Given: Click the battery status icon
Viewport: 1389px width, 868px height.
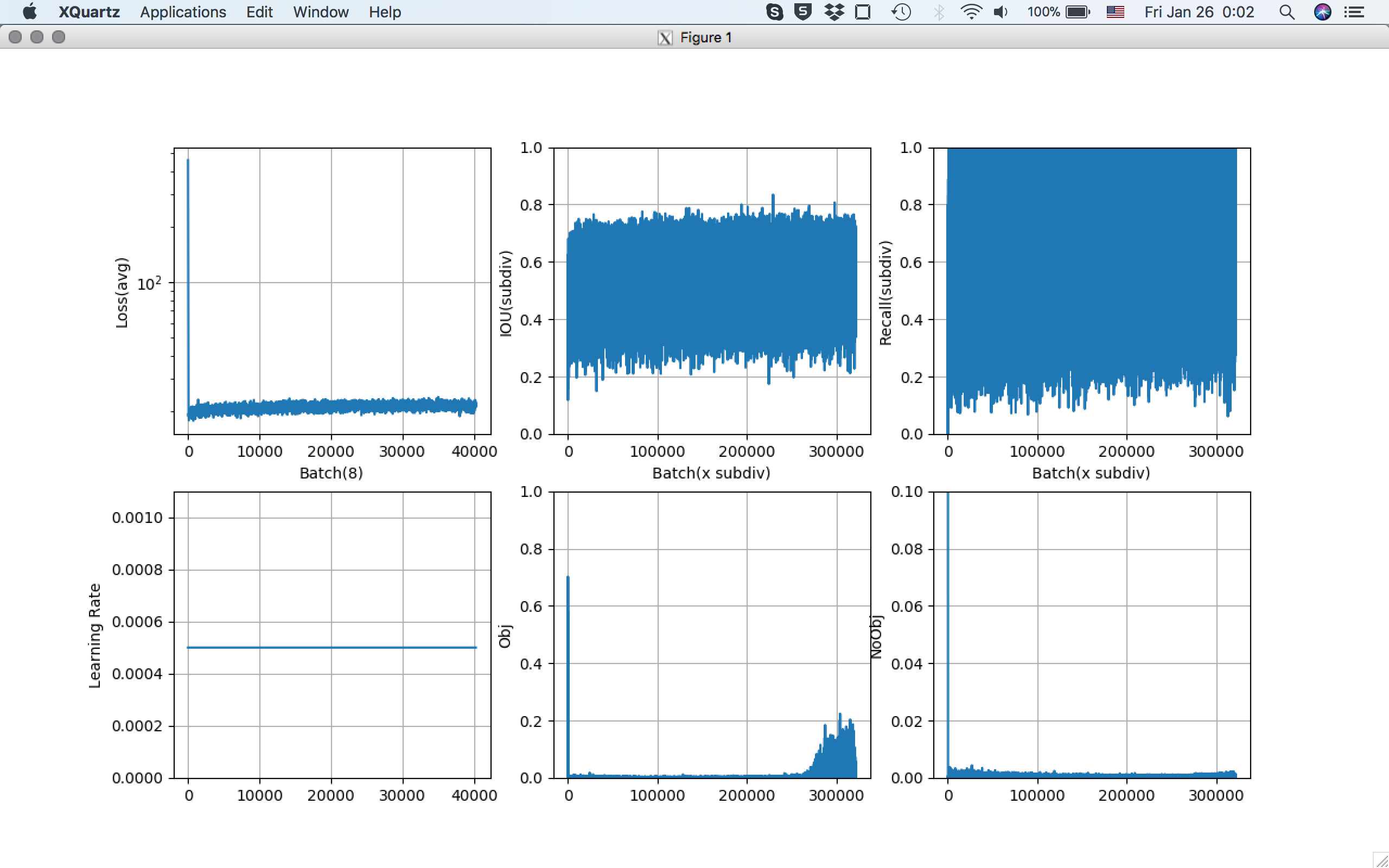Looking at the screenshot, I should pyautogui.click(x=1078, y=12).
